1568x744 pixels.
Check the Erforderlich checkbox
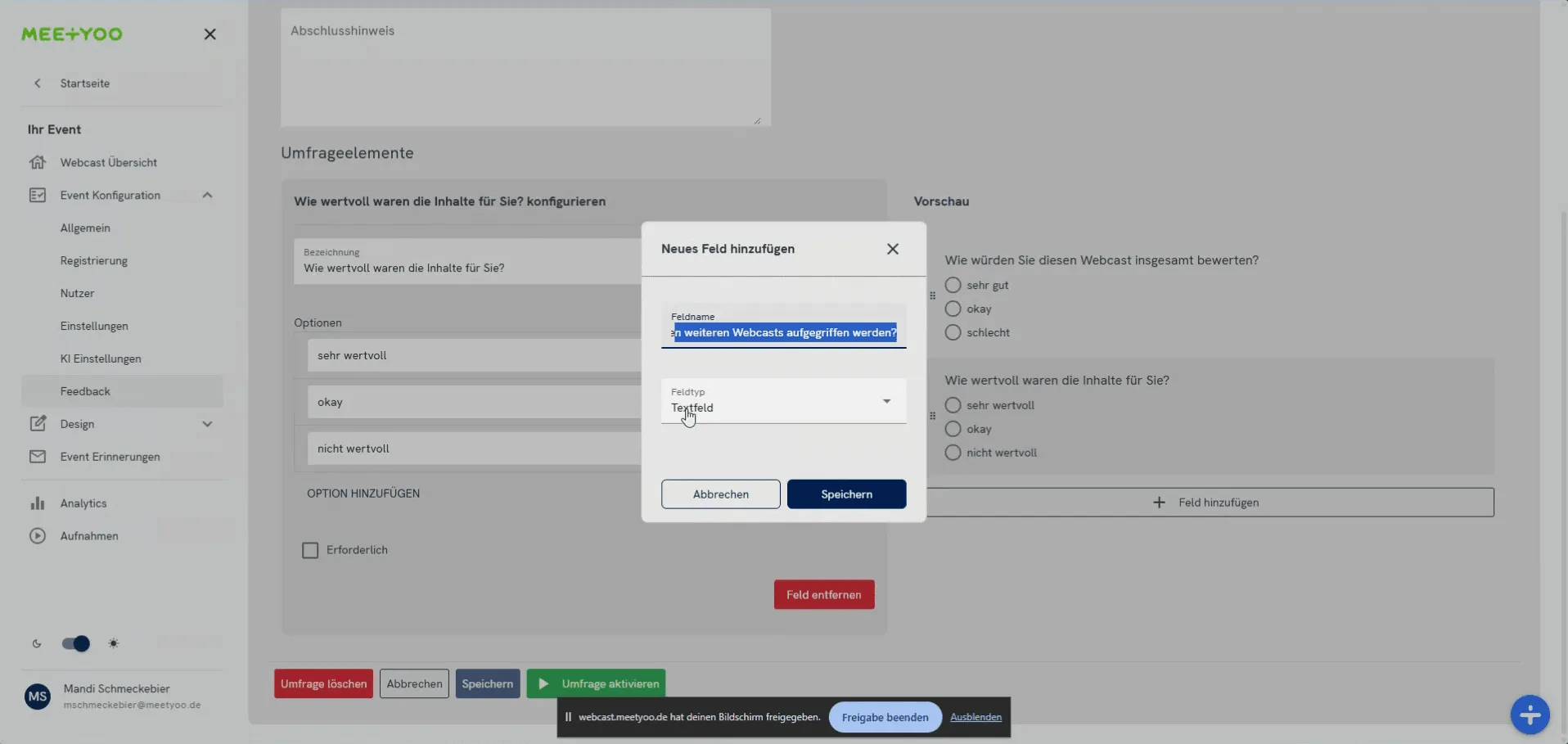(x=309, y=550)
